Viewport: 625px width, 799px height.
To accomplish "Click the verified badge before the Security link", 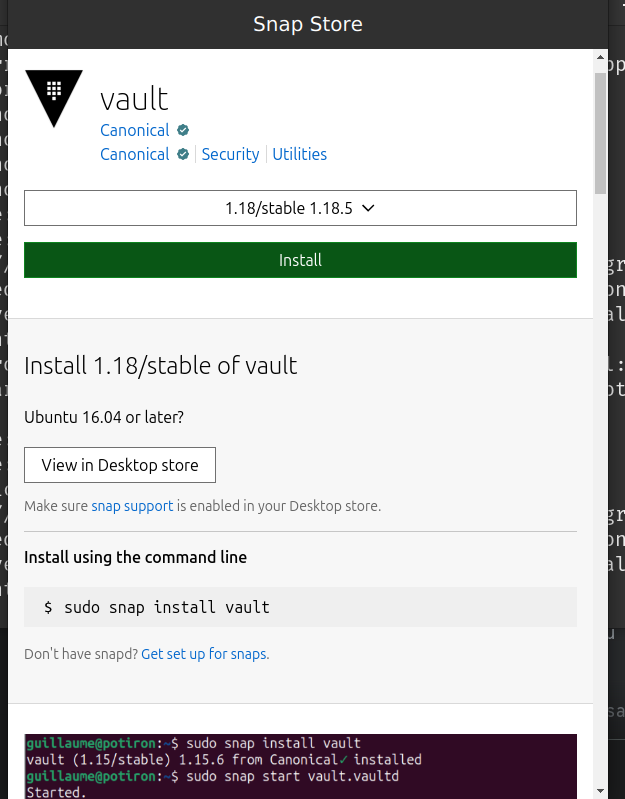I will [x=183, y=154].
